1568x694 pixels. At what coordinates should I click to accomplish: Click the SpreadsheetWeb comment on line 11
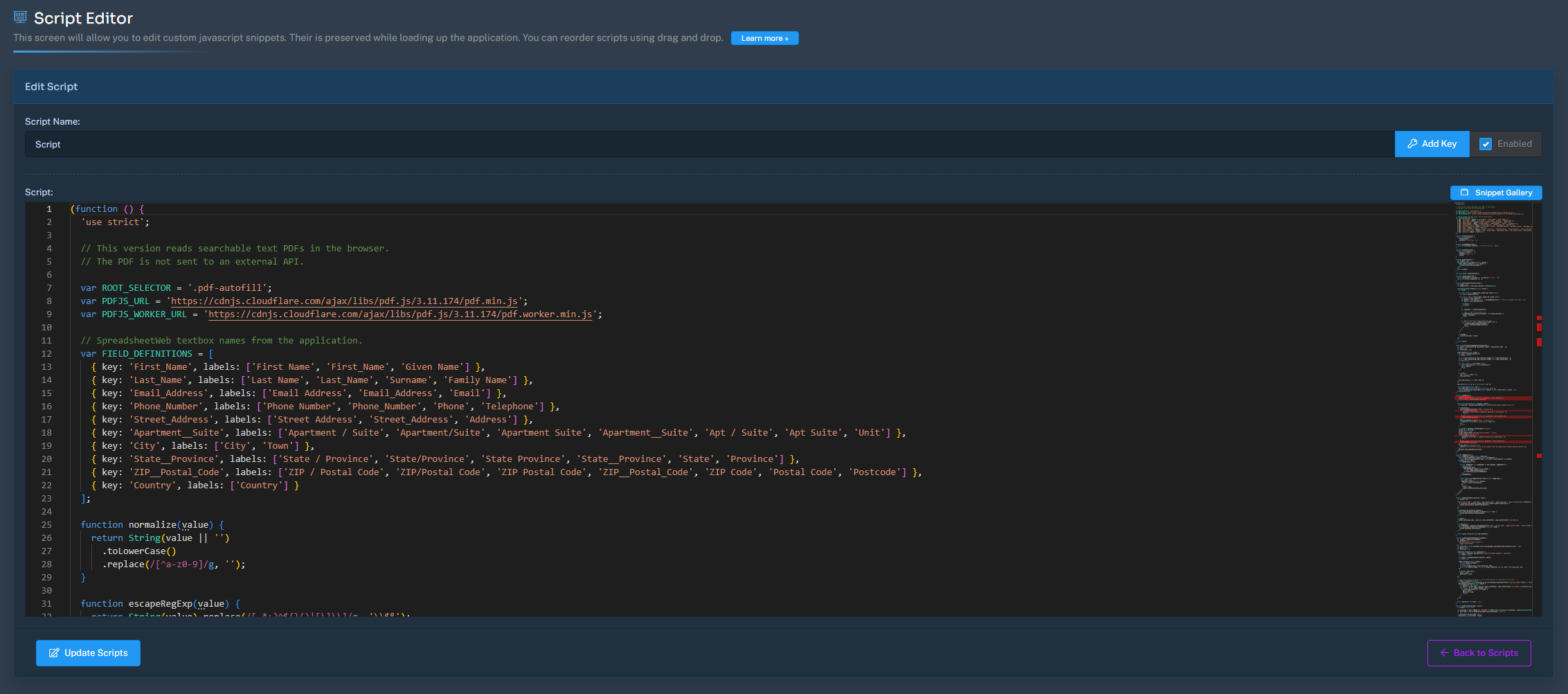222,341
